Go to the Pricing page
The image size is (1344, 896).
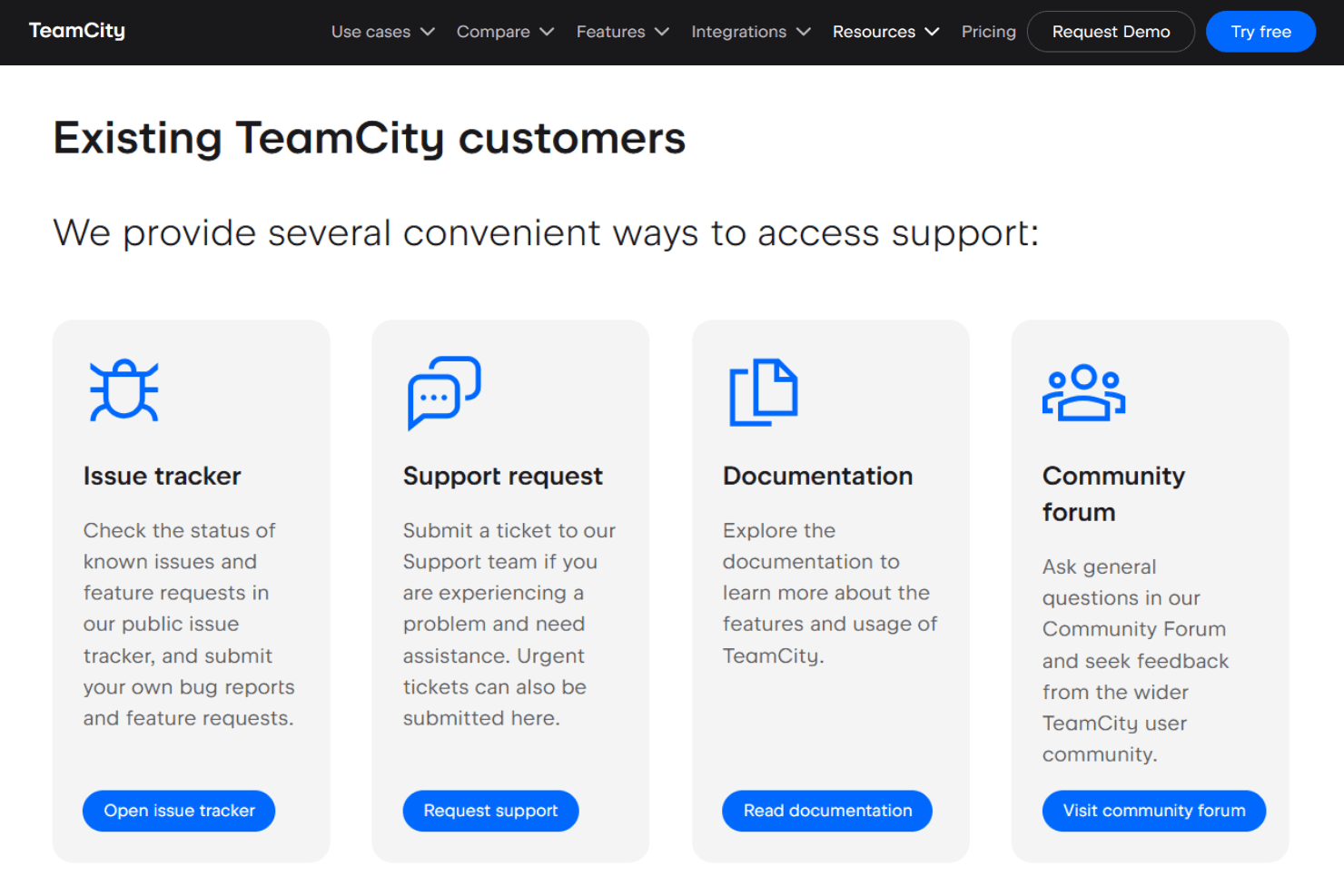989,32
